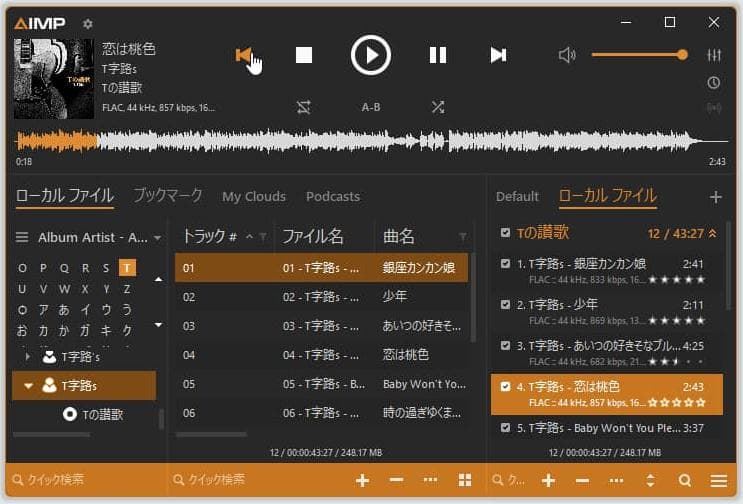
Task: Click the ファイル名 column header
Action: (313, 236)
